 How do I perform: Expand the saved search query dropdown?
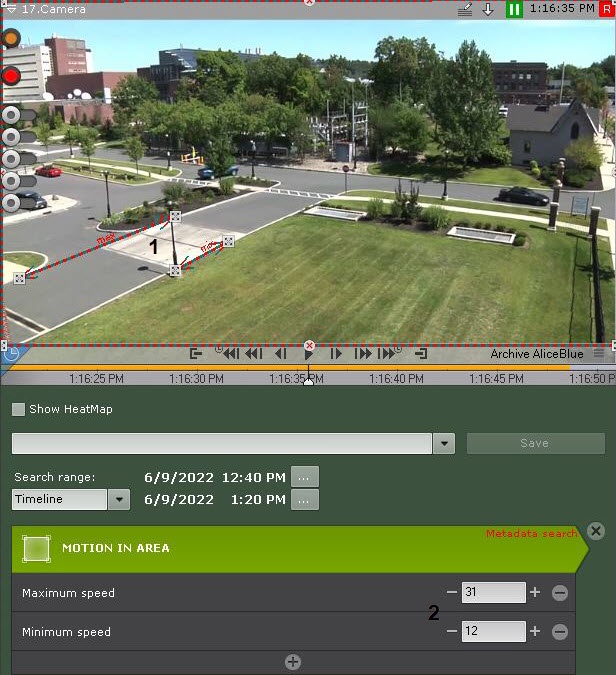[x=444, y=443]
